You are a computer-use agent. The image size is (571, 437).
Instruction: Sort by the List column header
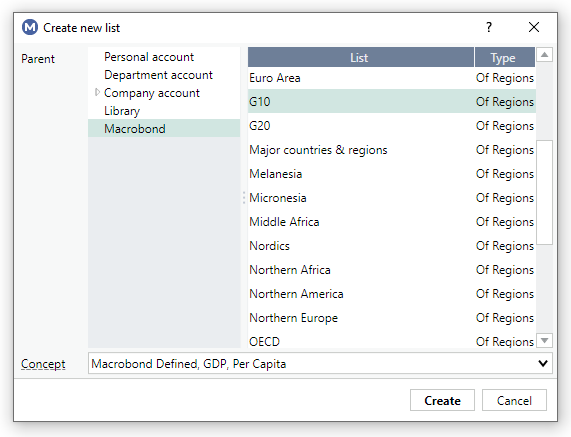pyautogui.click(x=361, y=57)
